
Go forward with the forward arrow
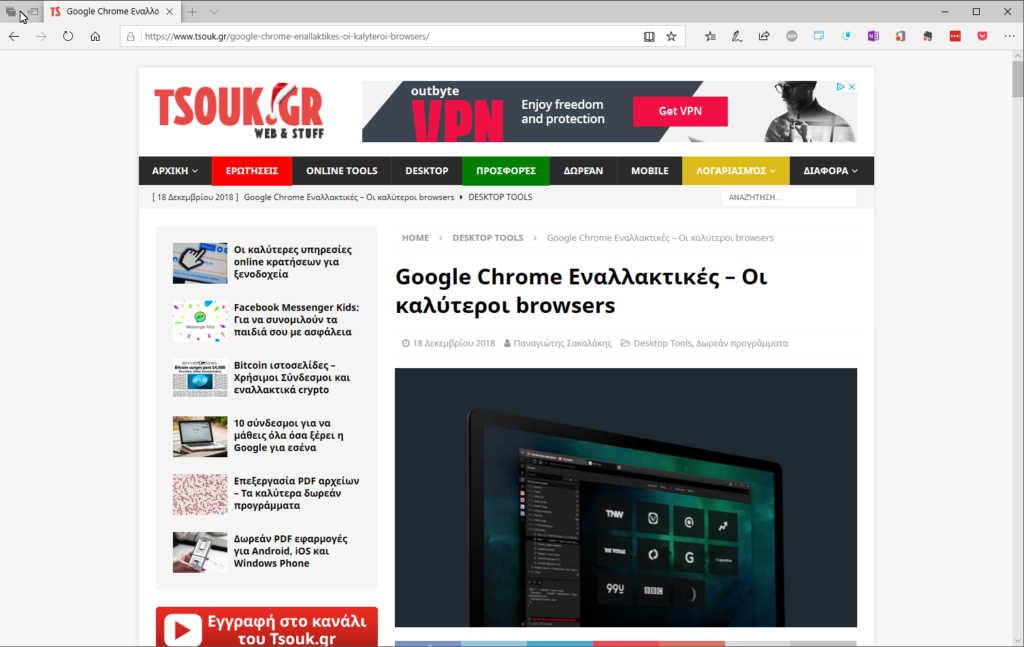coord(41,37)
